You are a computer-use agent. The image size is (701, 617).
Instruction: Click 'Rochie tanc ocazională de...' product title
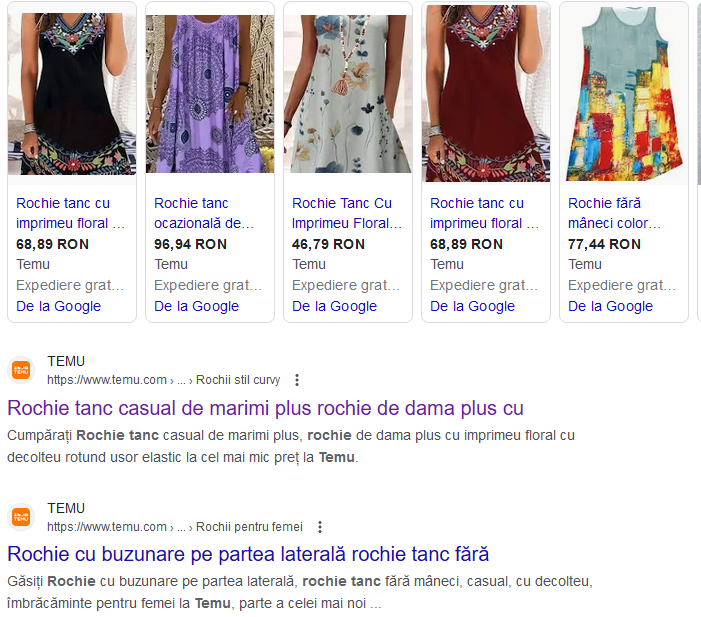204,213
